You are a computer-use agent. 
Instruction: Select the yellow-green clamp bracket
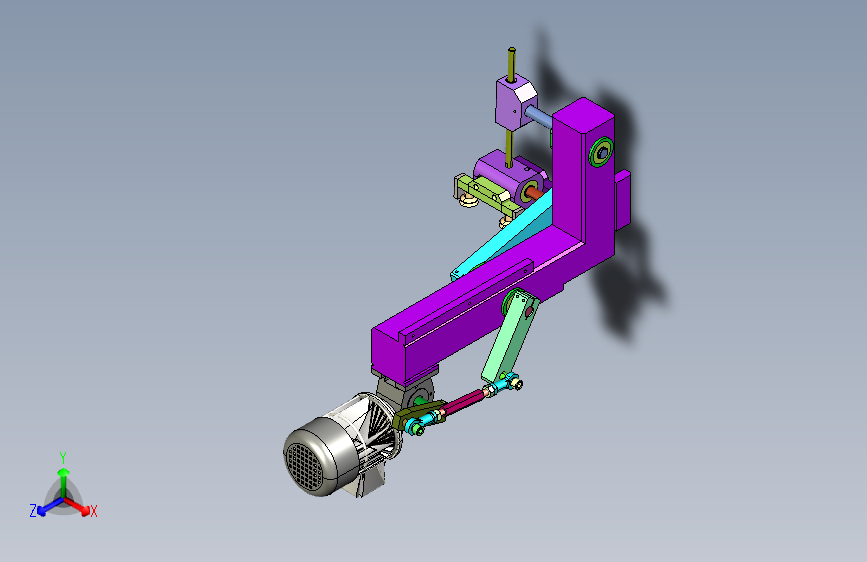click(x=489, y=194)
